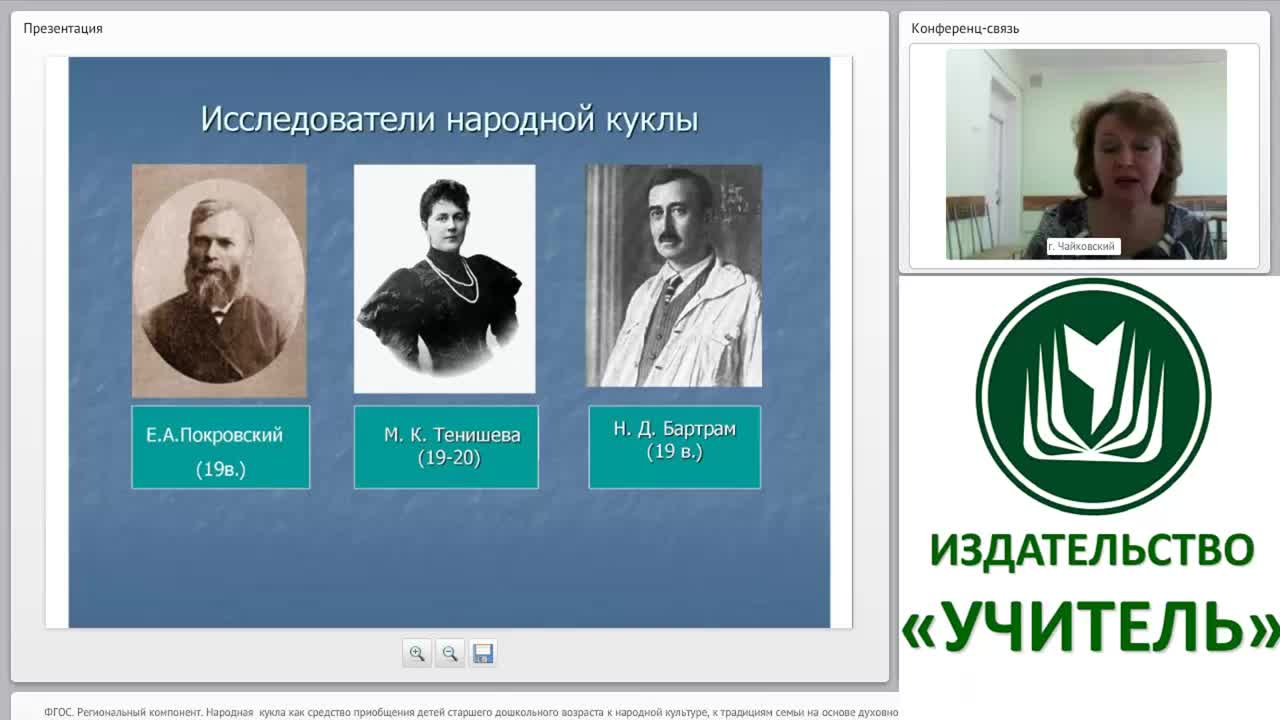The width and height of the screenshot is (1280, 720).
Task: Click the М. К. Тенишева portrait
Action: click(x=445, y=279)
